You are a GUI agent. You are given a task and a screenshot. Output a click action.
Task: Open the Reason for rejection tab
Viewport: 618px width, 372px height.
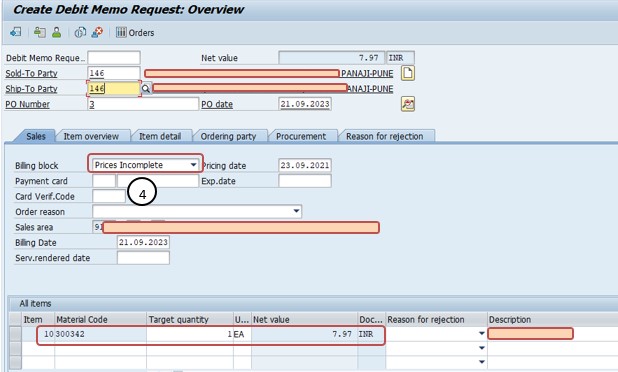click(385, 136)
